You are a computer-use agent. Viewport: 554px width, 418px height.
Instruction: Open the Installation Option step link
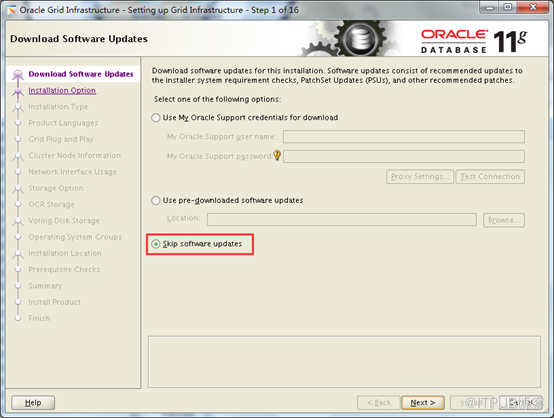point(62,90)
